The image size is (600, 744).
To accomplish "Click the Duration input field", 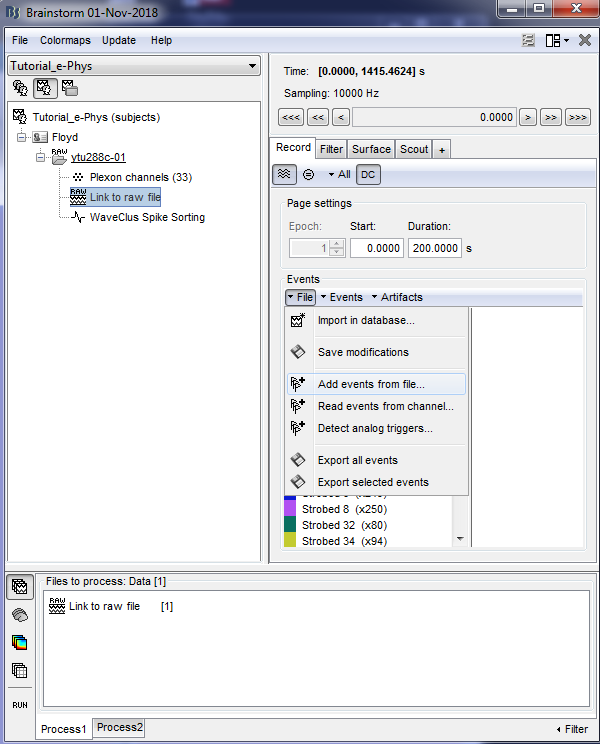I will [x=434, y=247].
